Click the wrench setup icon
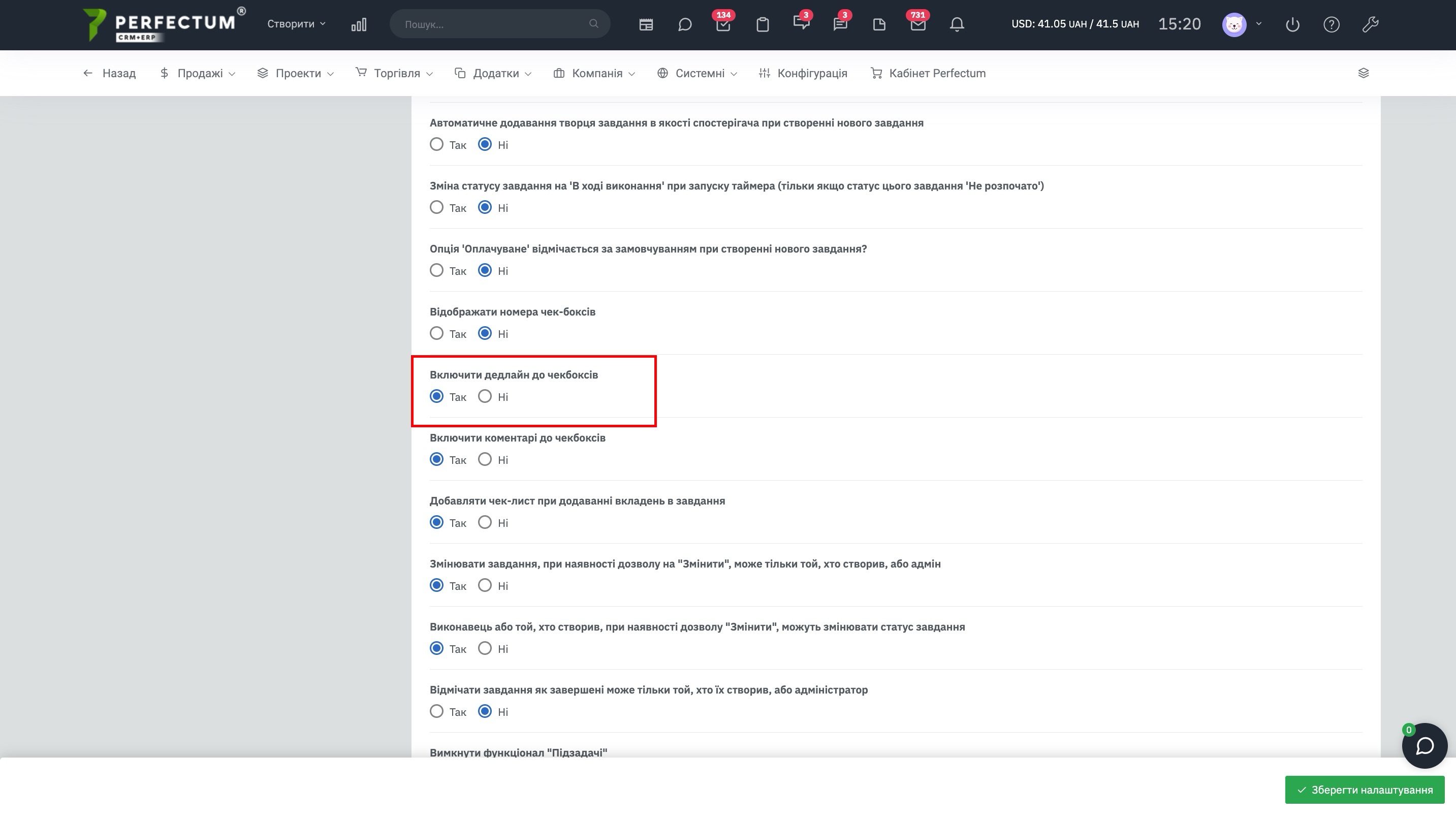Viewport: 1456px width, 818px height. coord(1370,24)
